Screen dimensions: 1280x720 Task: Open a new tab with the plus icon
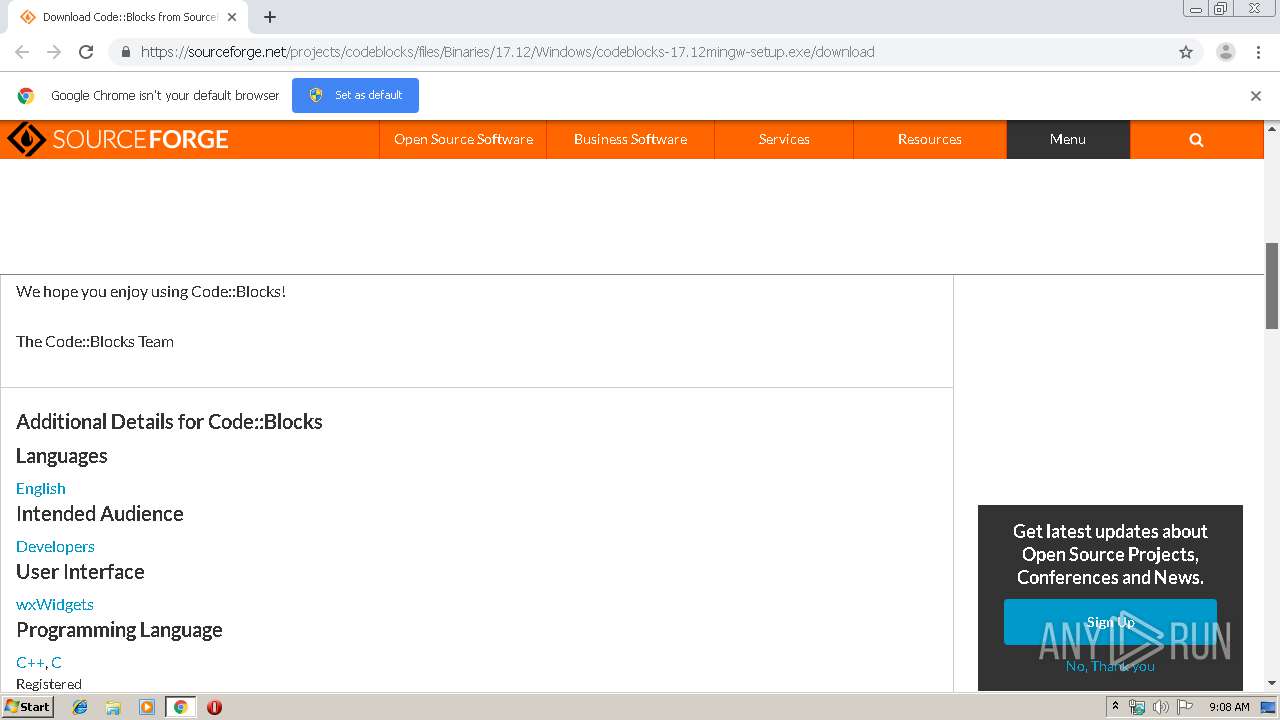(270, 17)
